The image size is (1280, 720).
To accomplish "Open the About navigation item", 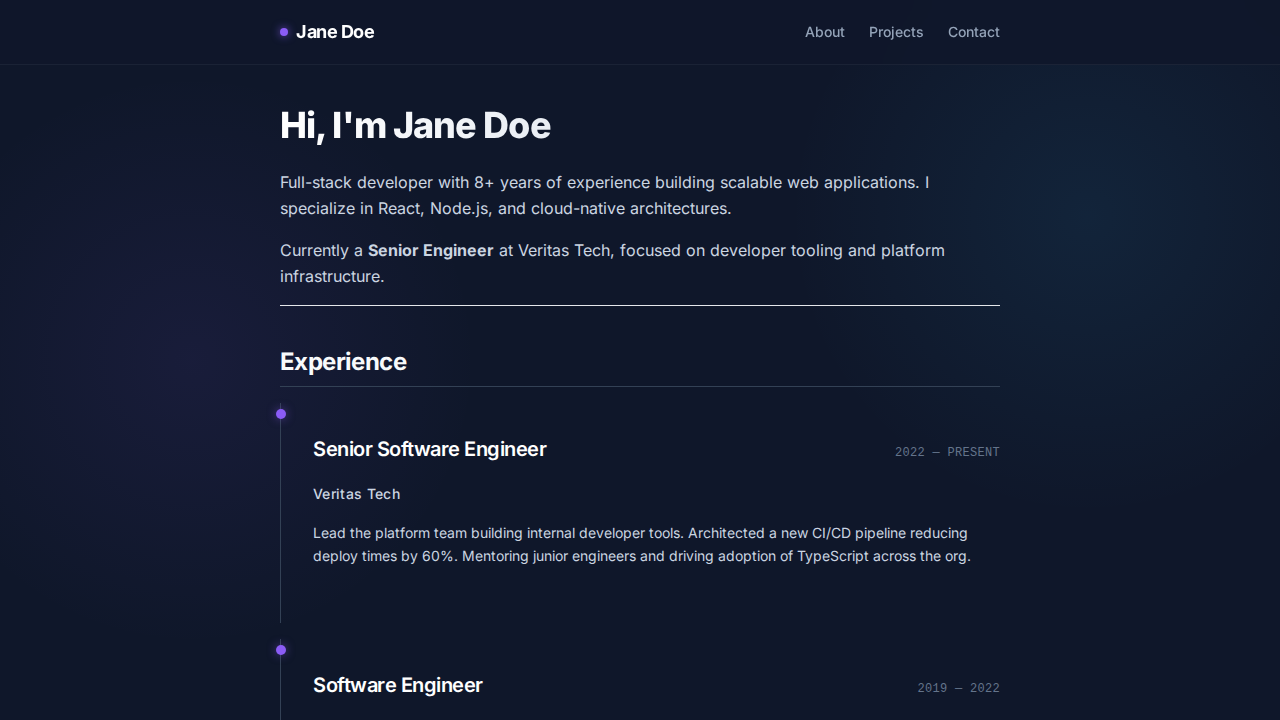I will tap(824, 32).
